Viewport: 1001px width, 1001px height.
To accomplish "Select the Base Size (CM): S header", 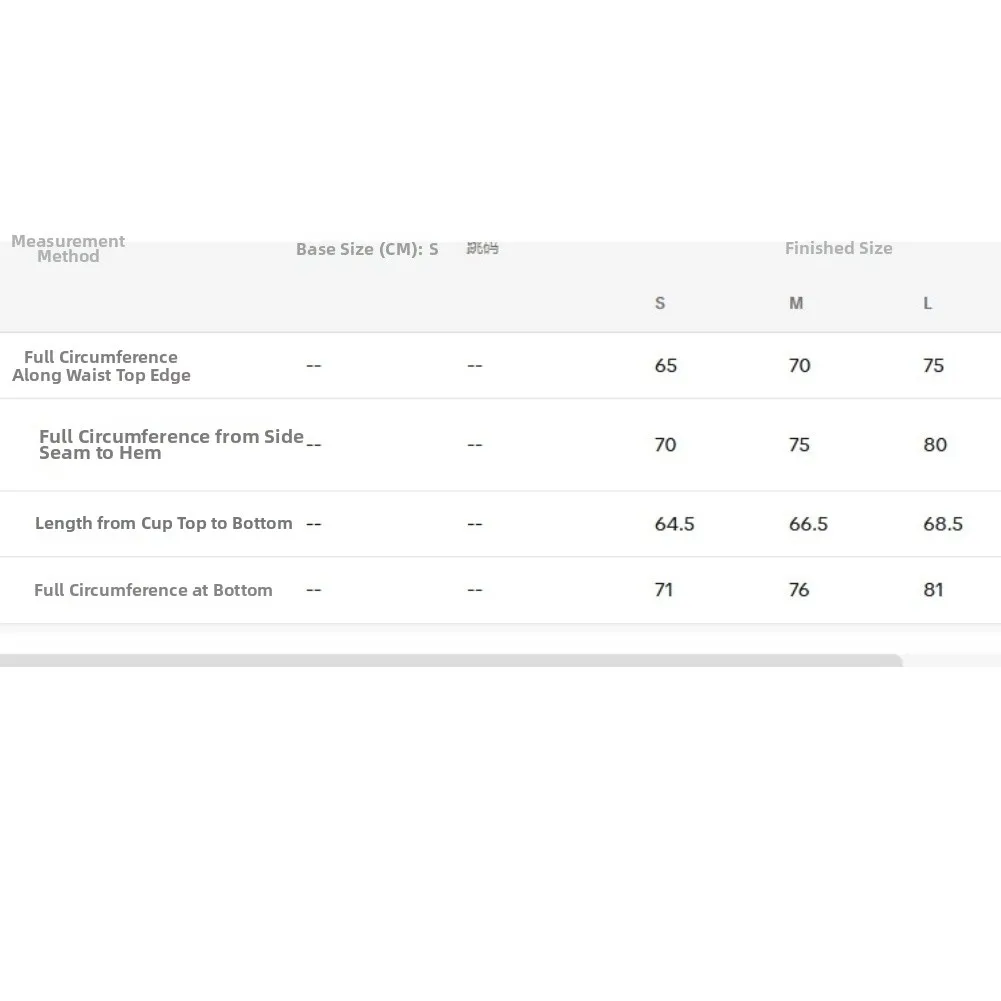I will [x=367, y=249].
